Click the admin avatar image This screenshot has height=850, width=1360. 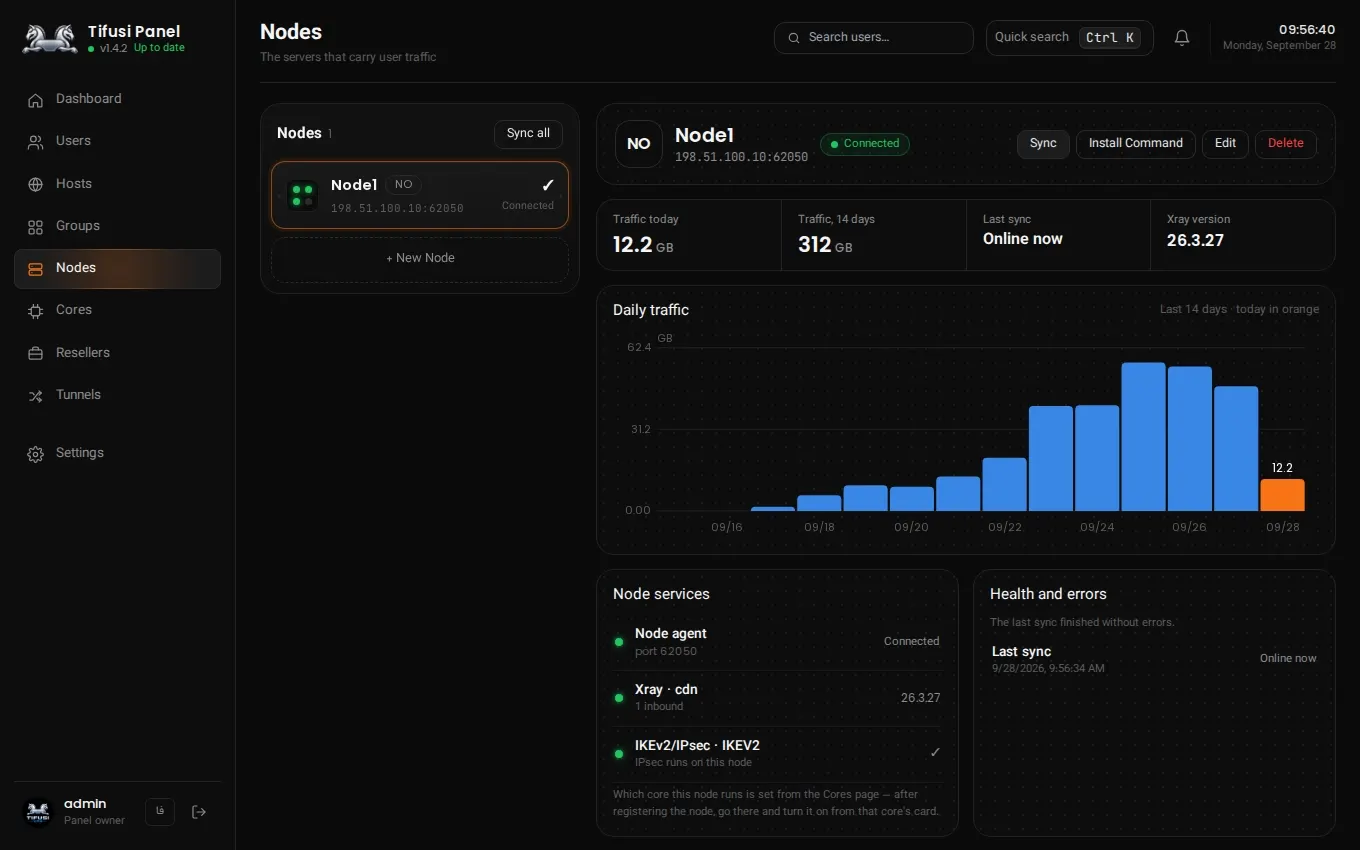coord(38,812)
